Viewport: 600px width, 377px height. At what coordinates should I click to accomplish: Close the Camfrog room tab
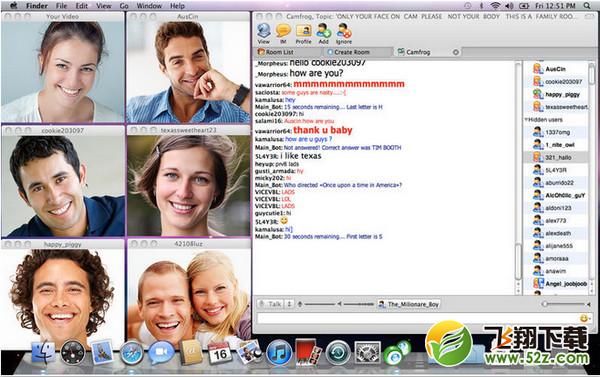(x=456, y=52)
